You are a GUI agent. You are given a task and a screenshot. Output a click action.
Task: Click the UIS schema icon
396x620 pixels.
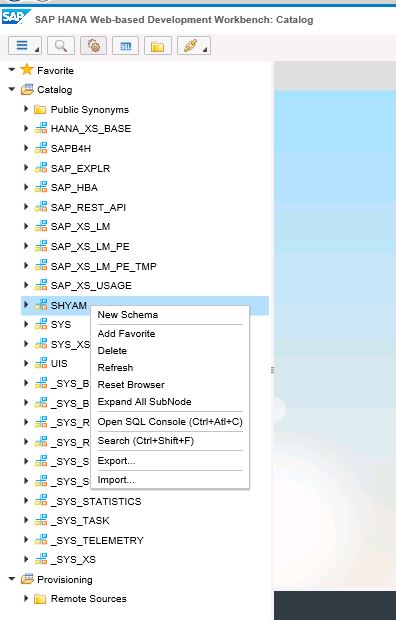coord(41,363)
